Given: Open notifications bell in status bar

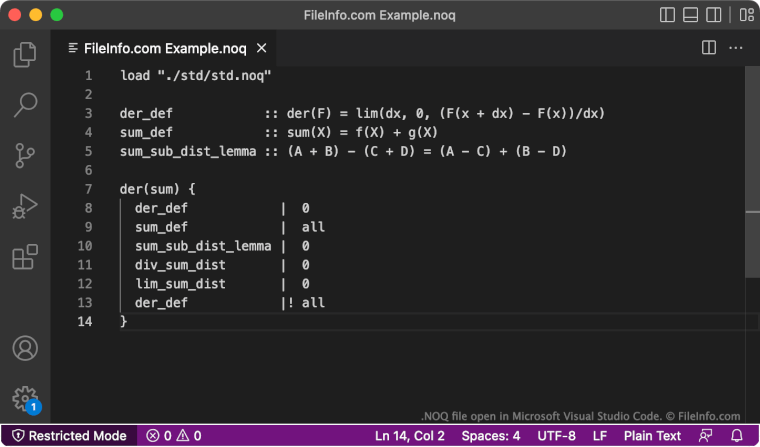Looking at the screenshot, I should click(737, 436).
